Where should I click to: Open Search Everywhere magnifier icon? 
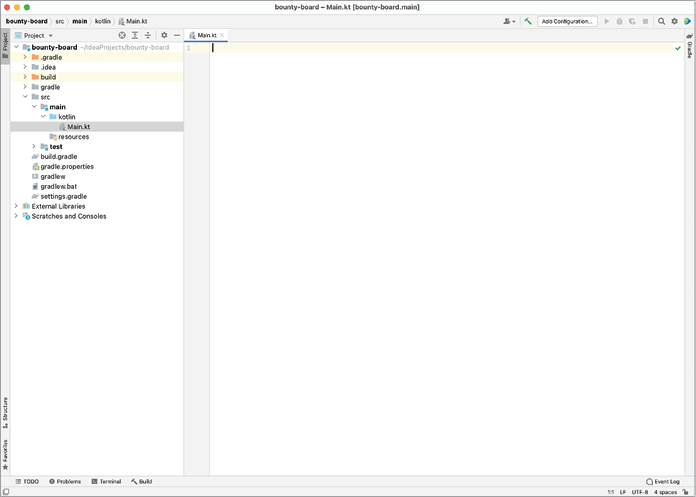tap(661, 21)
